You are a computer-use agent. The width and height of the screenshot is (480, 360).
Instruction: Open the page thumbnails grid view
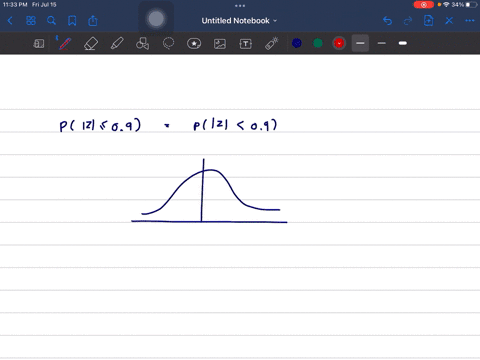coord(31,21)
